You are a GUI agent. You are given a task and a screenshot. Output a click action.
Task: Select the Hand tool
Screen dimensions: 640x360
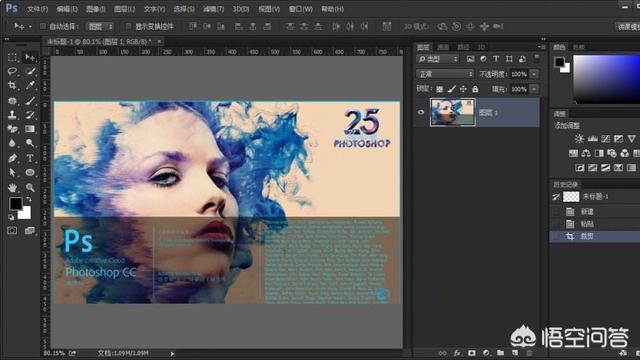tap(12, 187)
